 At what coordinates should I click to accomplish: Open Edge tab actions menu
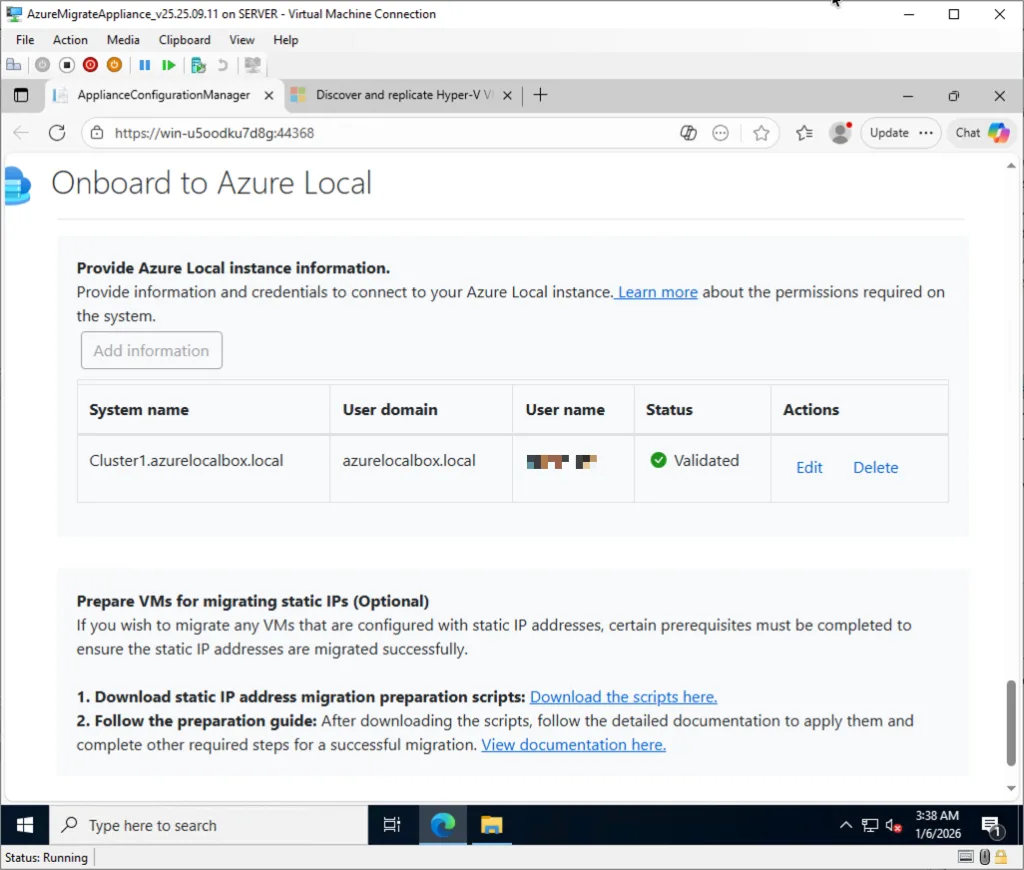point(21,95)
